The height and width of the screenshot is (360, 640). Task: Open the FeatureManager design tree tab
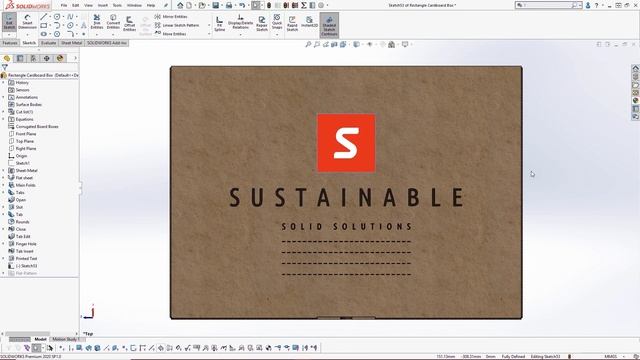click(7, 58)
